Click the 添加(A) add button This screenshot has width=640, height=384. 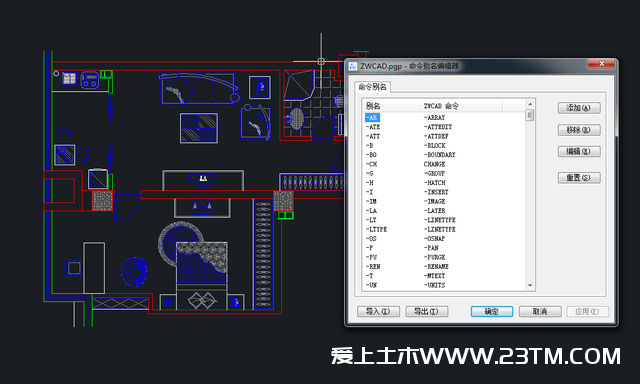point(579,108)
